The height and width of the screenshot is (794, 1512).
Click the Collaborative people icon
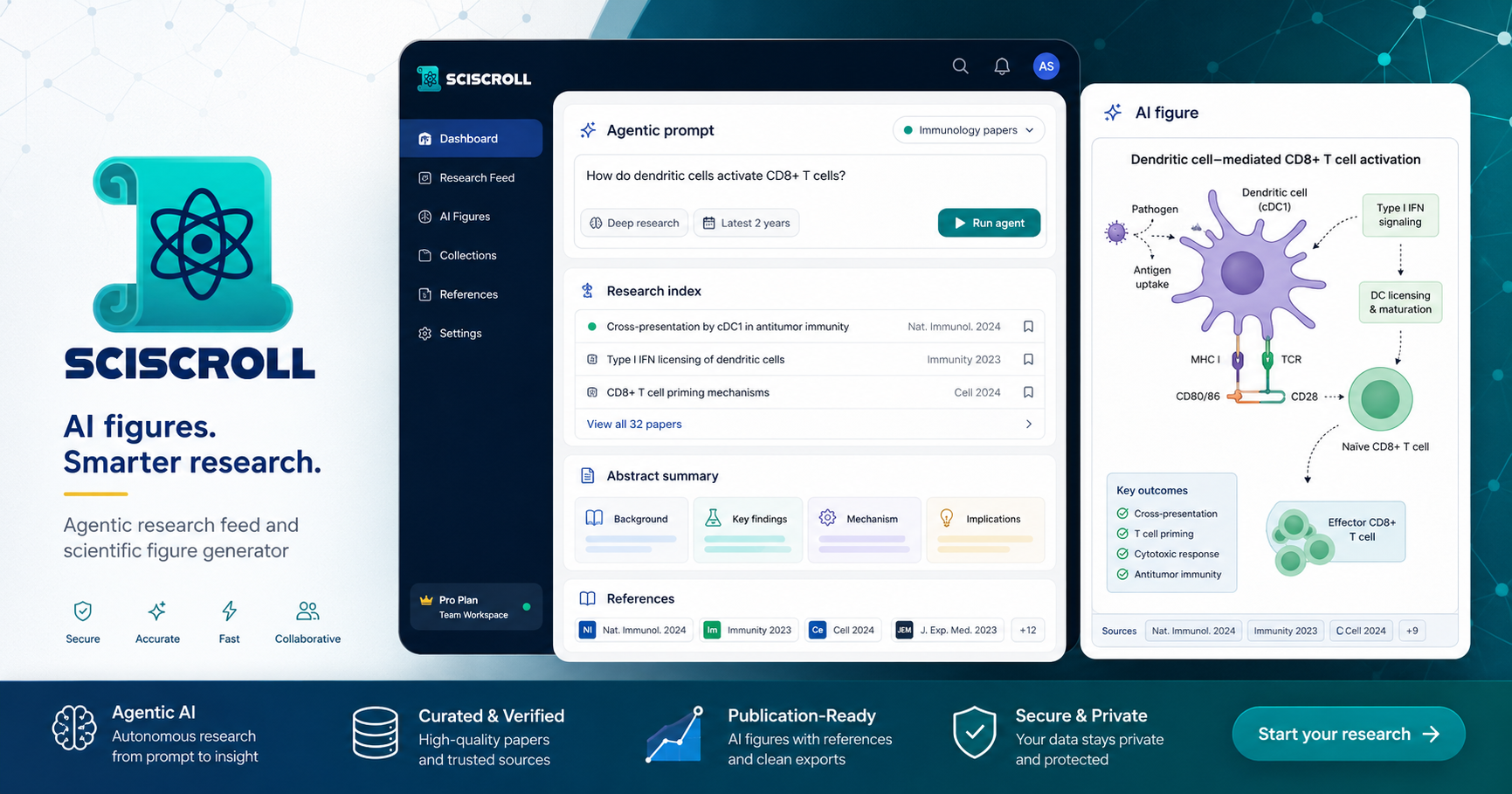pos(307,611)
